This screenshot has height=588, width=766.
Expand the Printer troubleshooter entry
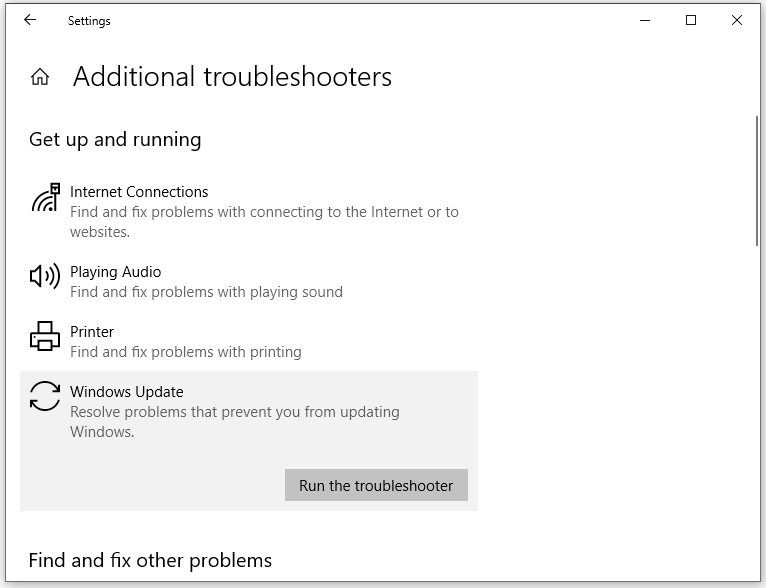pos(92,332)
